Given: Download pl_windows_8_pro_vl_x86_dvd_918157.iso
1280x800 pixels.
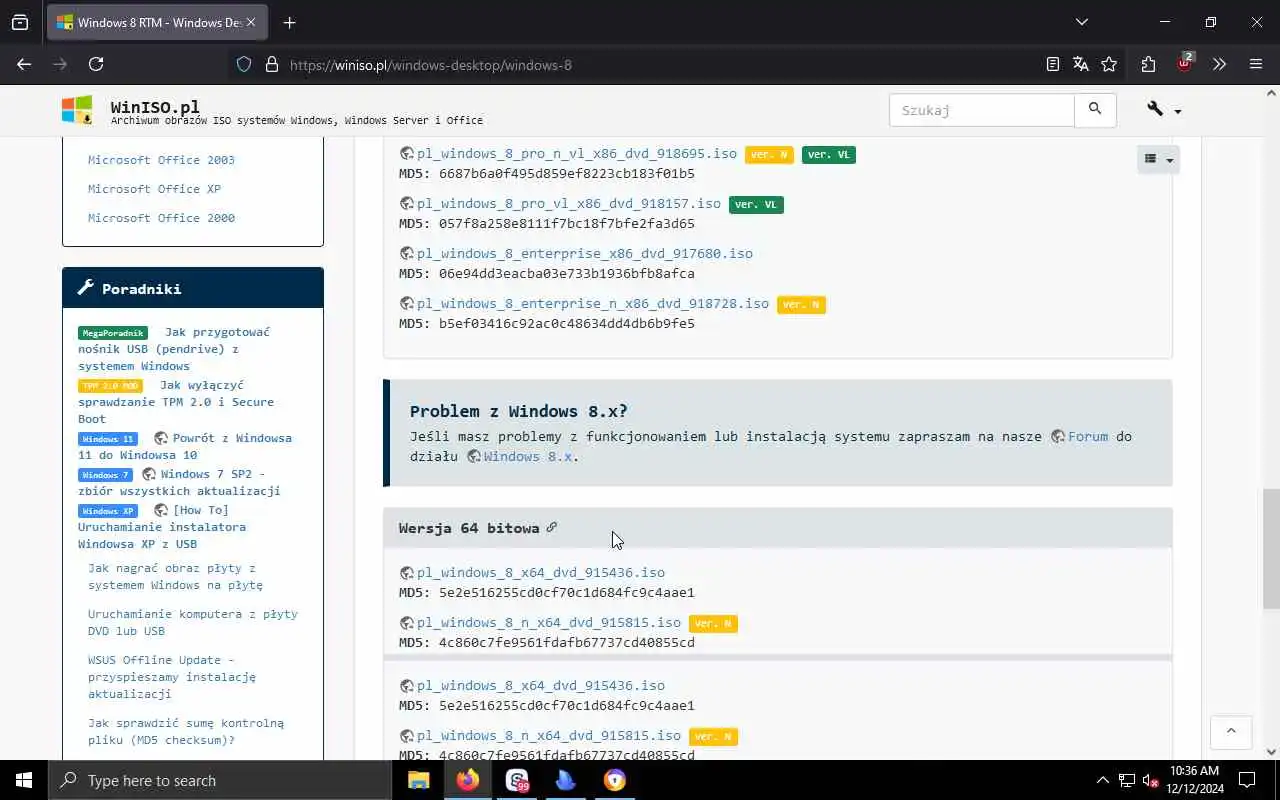Looking at the screenshot, I should pyautogui.click(x=569, y=204).
